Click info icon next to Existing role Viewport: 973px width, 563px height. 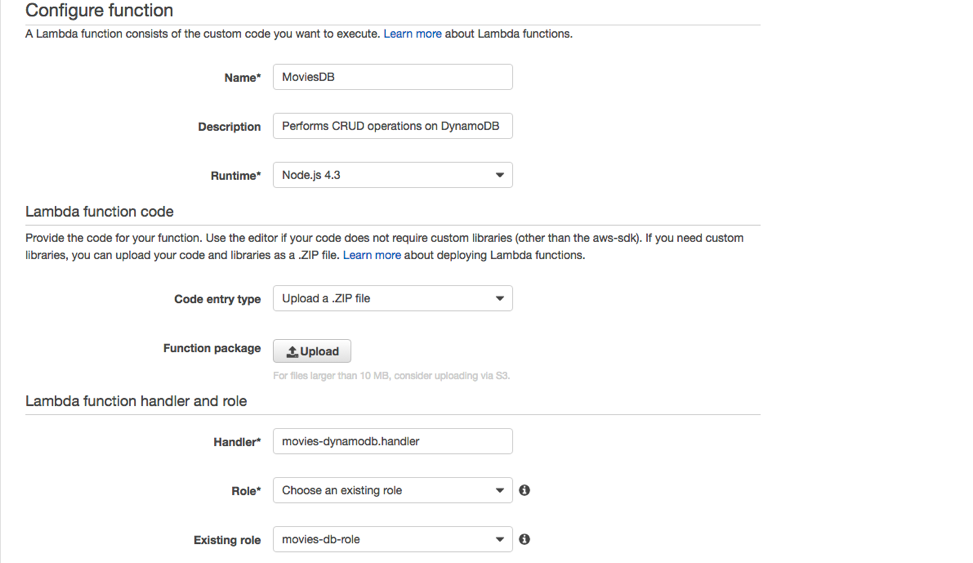coord(524,539)
